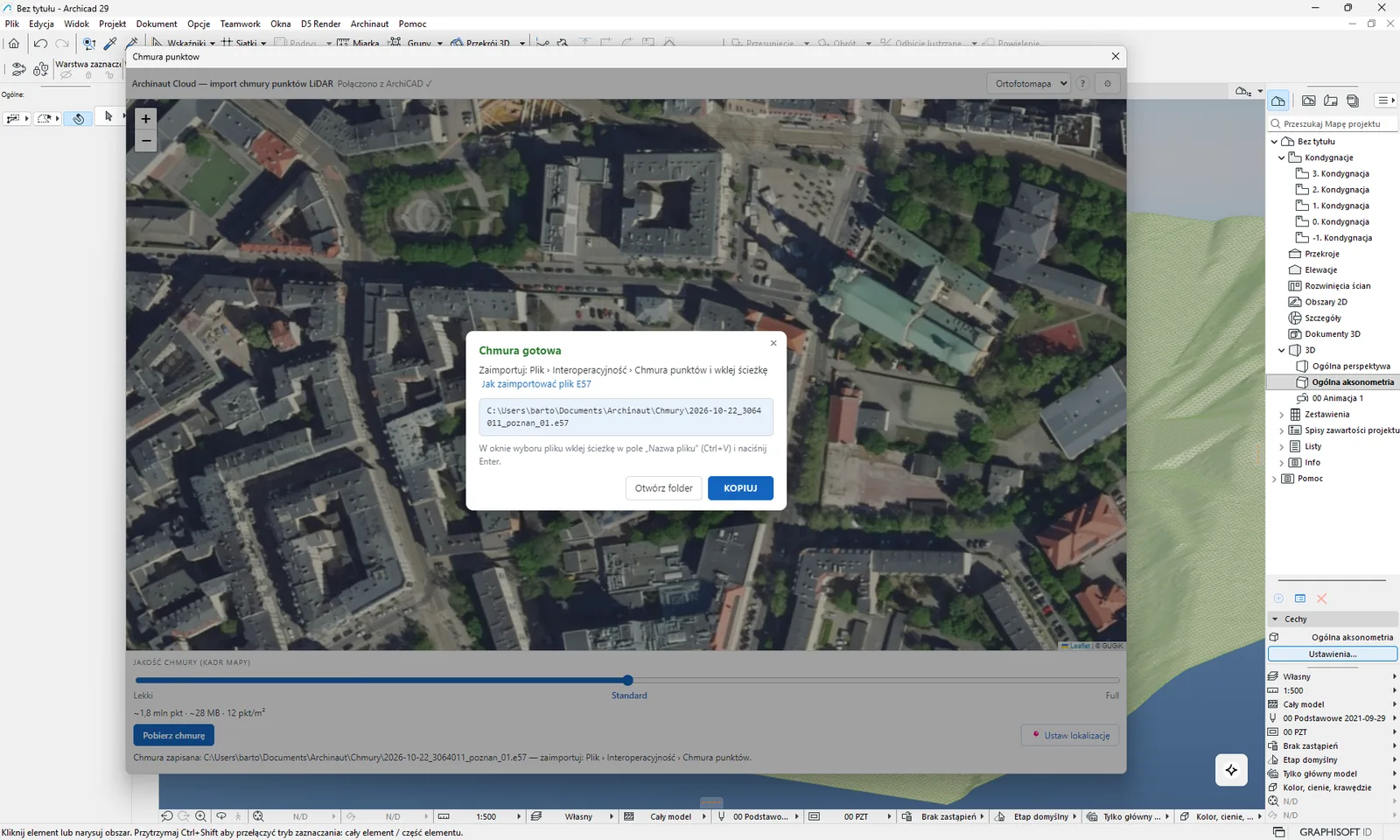The height and width of the screenshot is (840, 1400).
Task: Click the Pobierz chmurę button
Action: coord(173,735)
